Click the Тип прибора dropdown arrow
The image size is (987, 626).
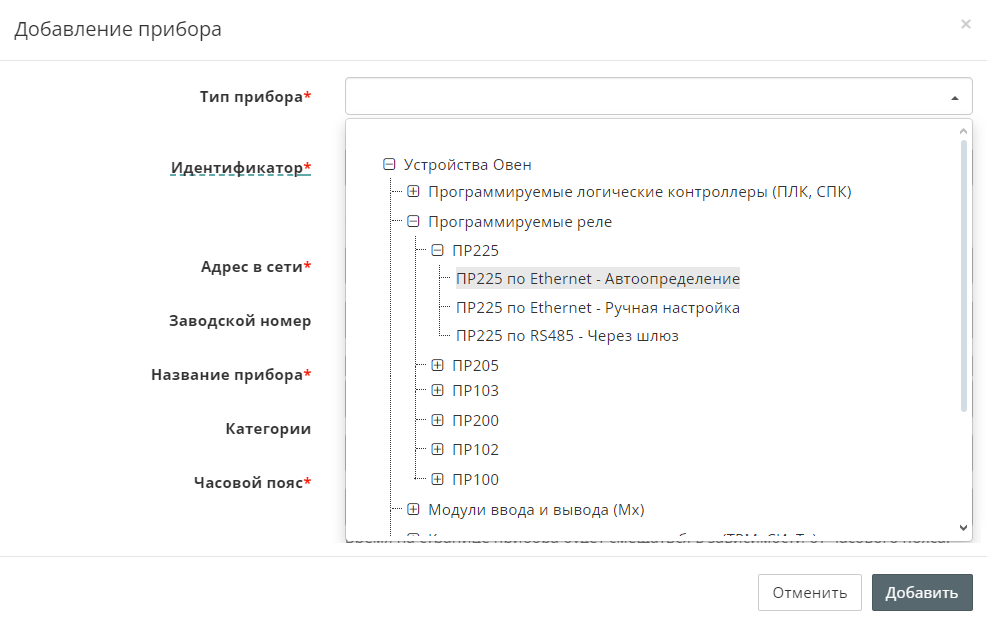click(954, 98)
